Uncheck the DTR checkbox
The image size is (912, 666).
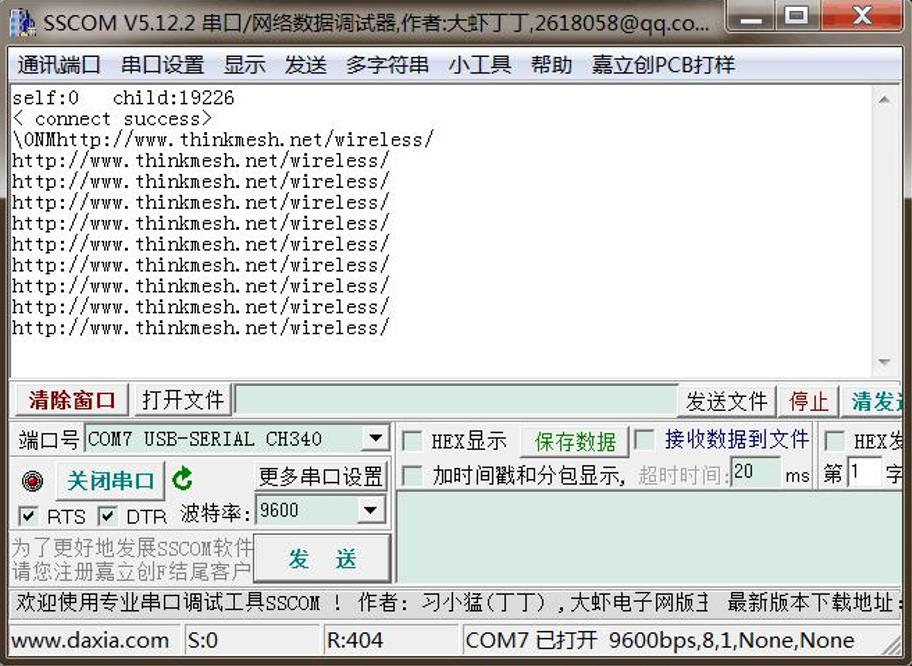point(107,516)
